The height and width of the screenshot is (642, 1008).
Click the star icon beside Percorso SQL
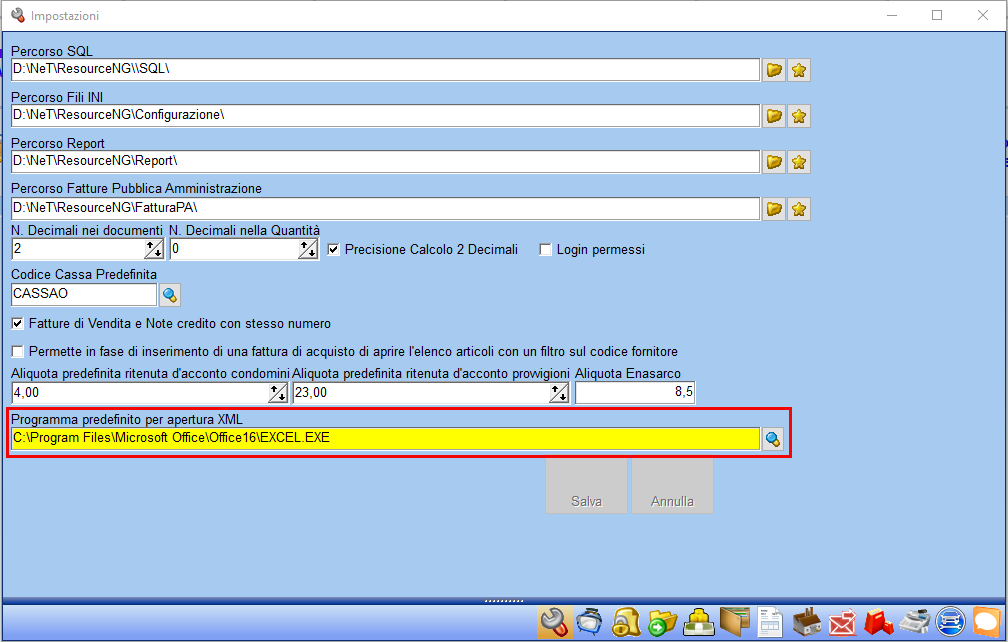coord(798,69)
